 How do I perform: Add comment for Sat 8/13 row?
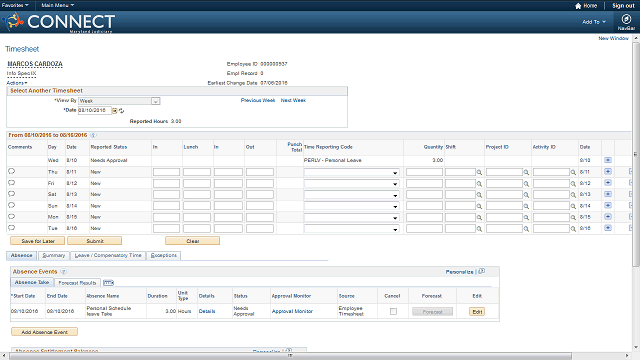11,194
